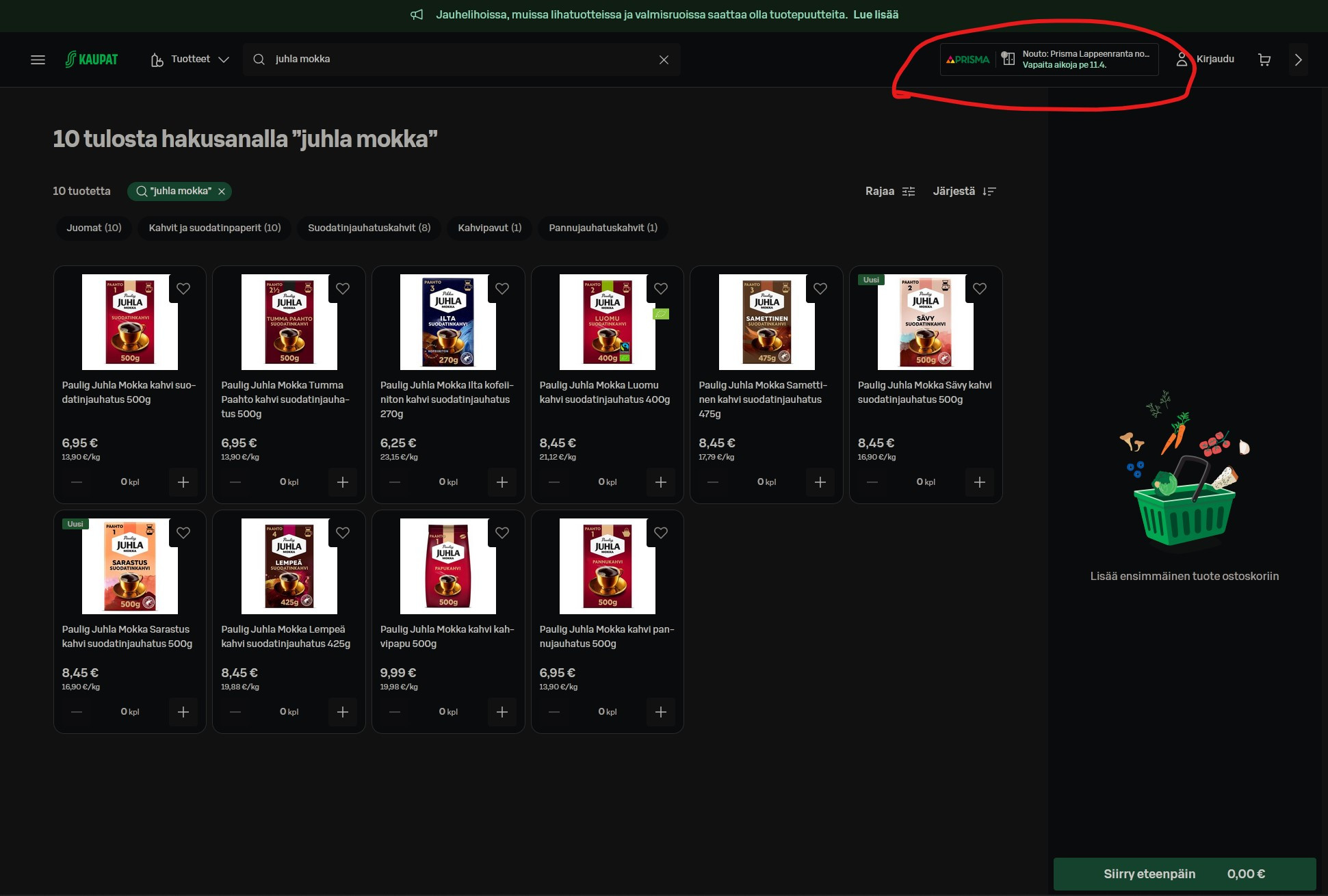This screenshot has height=896, width=1328.
Task: Favorite Juhla Mokka kahvipapu 500g
Action: coord(502,533)
